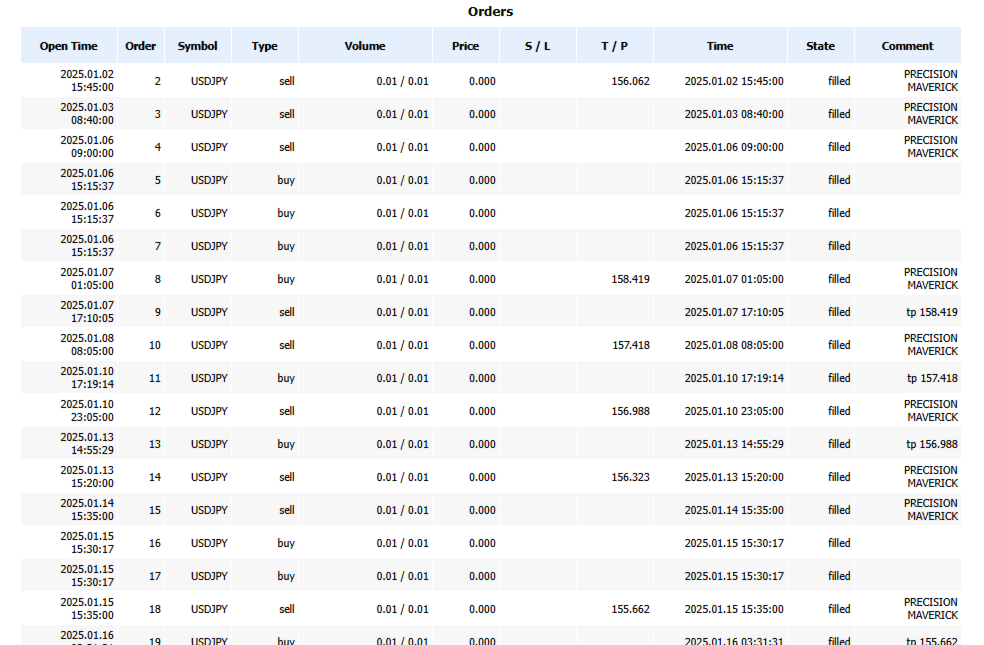Click the Comment column header
Screen dimensions: 984x645
click(x=907, y=46)
